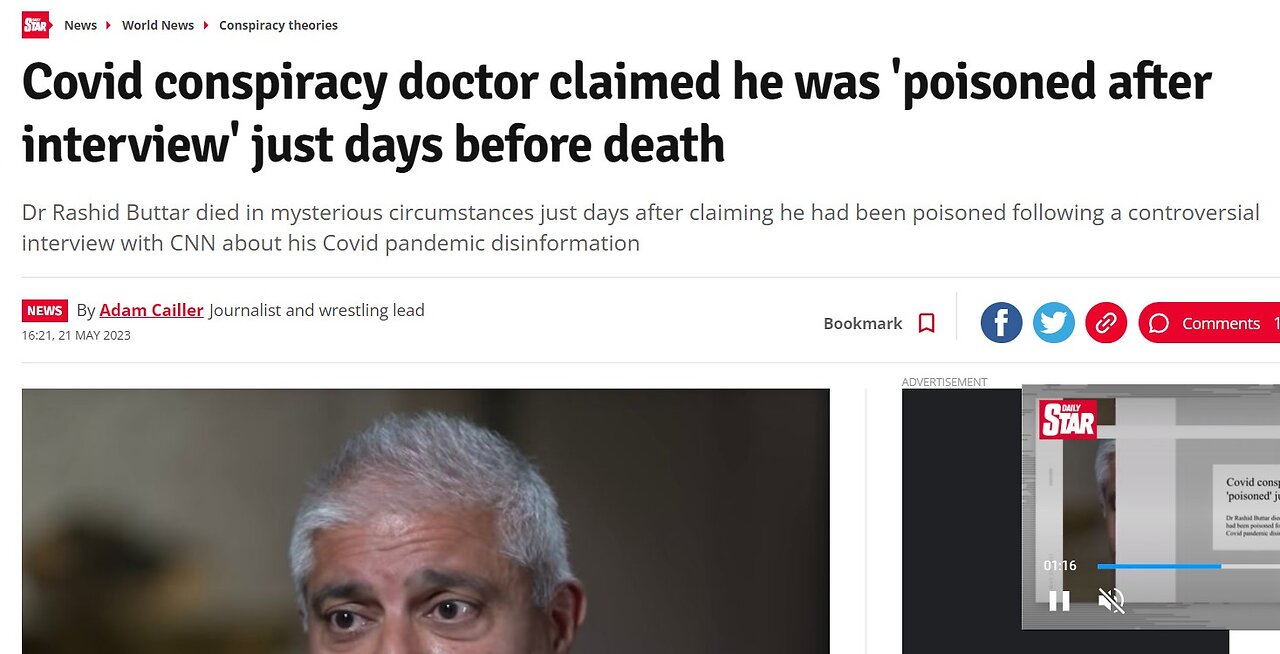Screen dimensions: 1280x654
Task: Seek along the video progress bar
Action: pos(1188,566)
